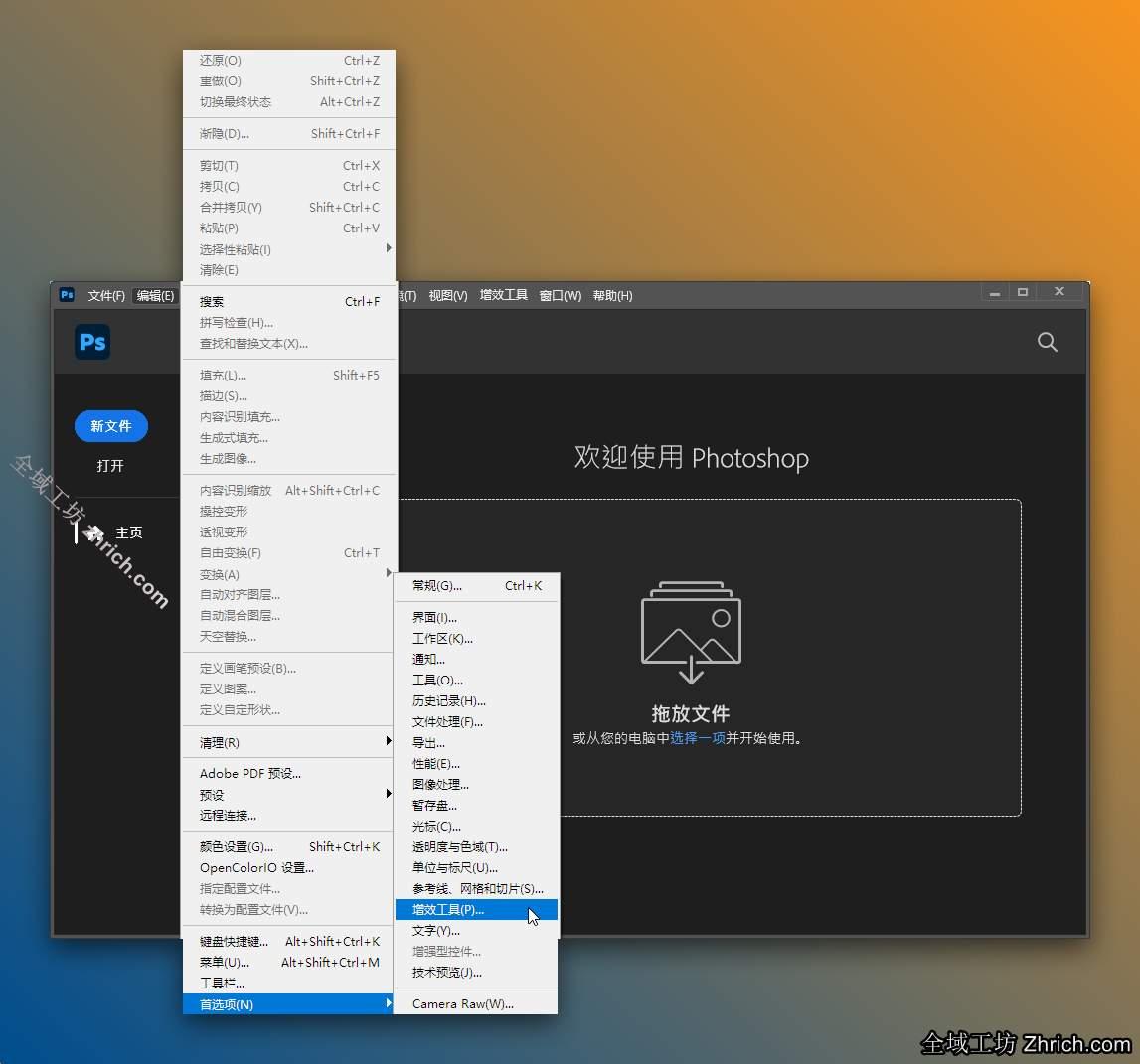Open OpenColorIO 设置...
Viewport: 1140px width, 1064px height.
pyautogui.click(x=288, y=867)
